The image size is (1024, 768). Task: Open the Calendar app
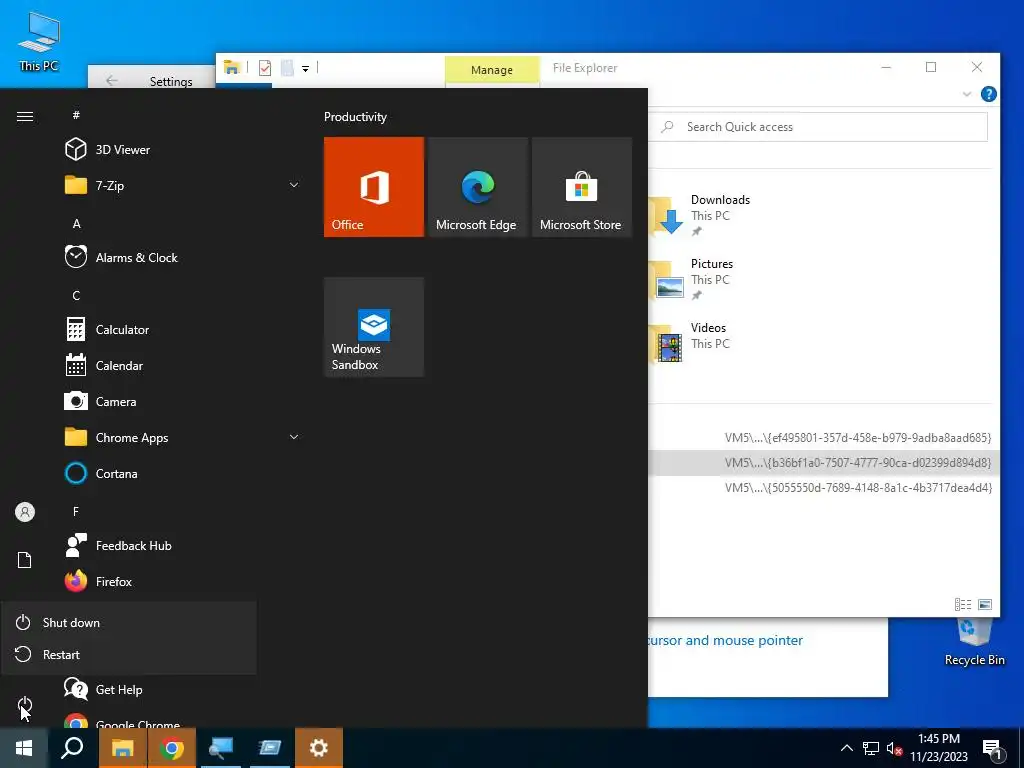182,365
